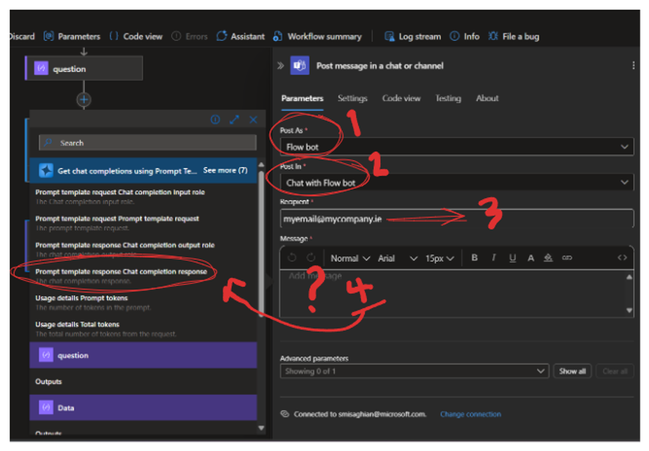The width and height of the screenshot is (649, 451).
Task: Open the Post As dropdown
Action: 457,147
